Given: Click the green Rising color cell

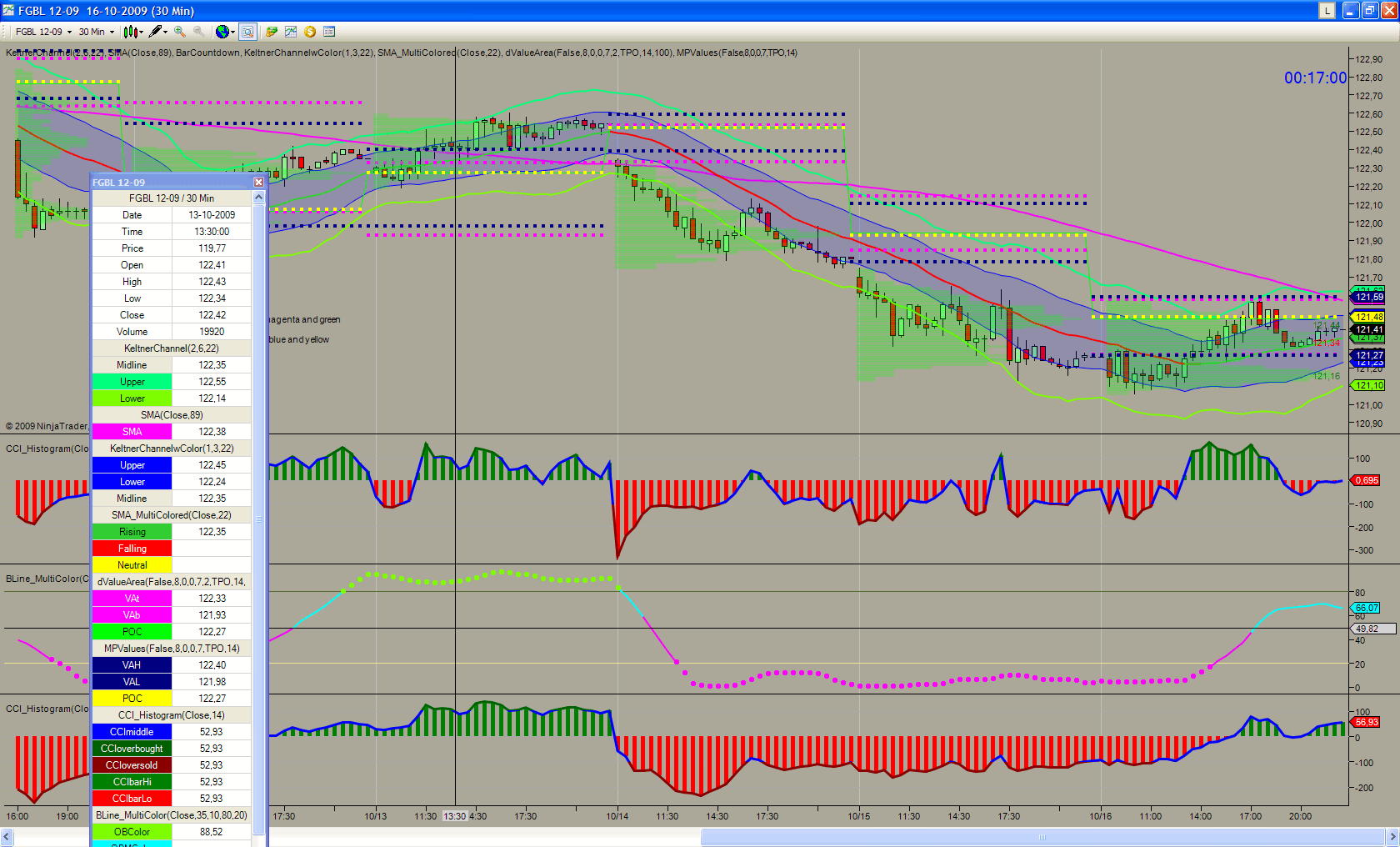Looking at the screenshot, I should coord(132,532).
